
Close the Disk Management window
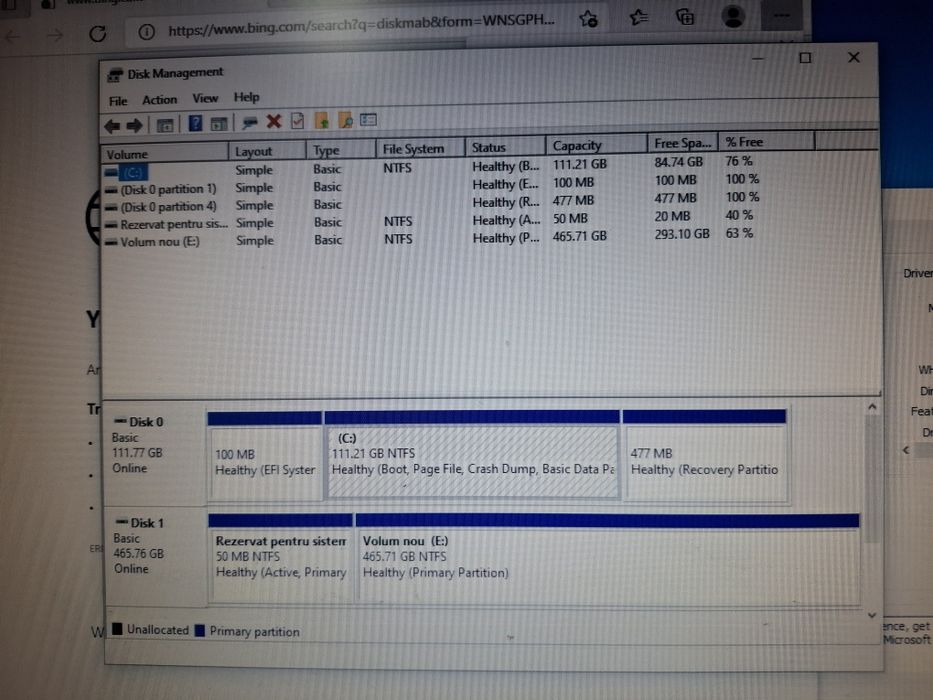pyautogui.click(x=854, y=57)
